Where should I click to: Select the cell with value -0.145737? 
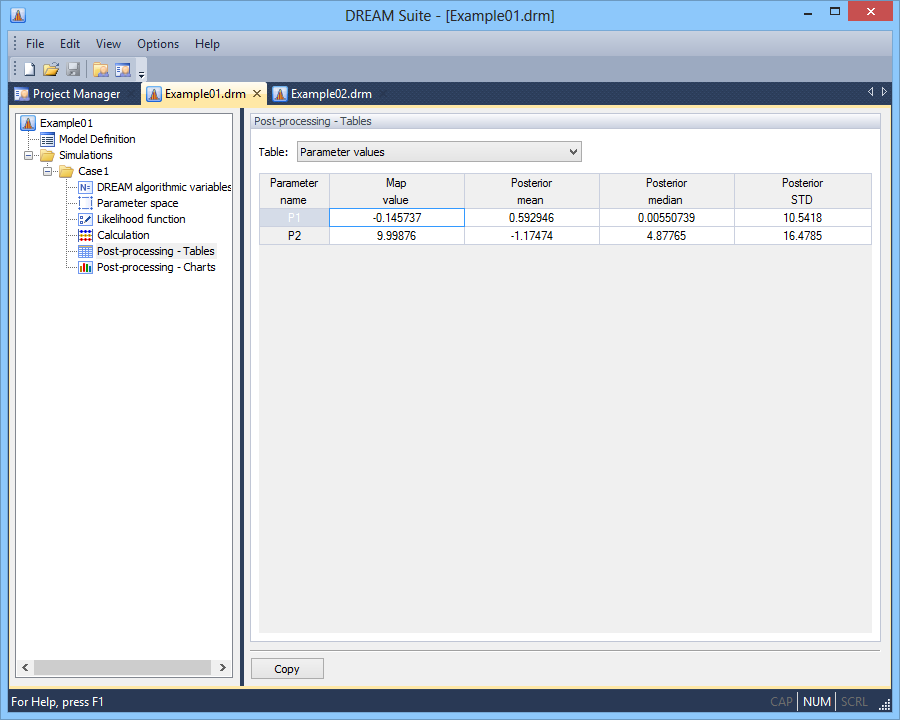pyautogui.click(x=397, y=218)
